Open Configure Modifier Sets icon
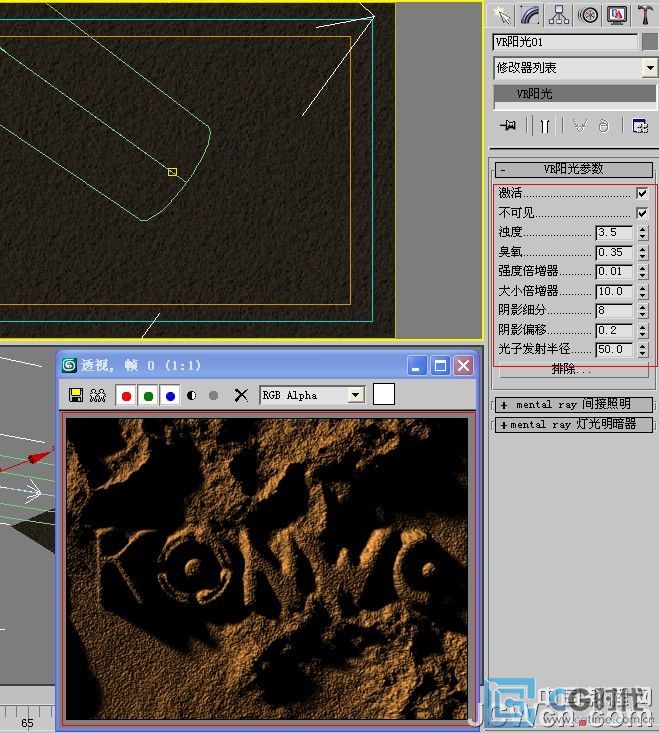This screenshot has width=659, height=733. coord(639,126)
